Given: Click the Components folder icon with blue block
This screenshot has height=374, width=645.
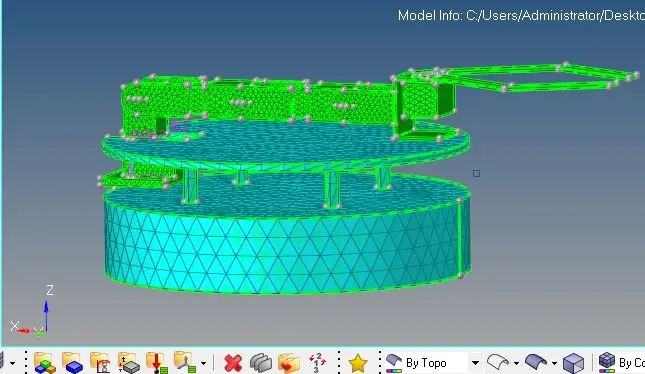Looking at the screenshot, I should [x=72, y=362].
